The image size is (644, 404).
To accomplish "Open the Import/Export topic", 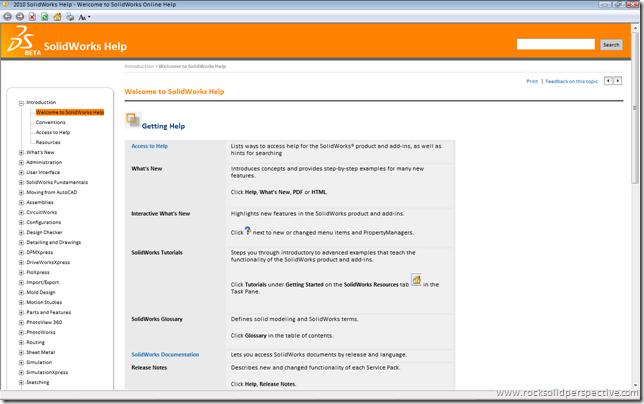I will pyautogui.click(x=43, y=282).
